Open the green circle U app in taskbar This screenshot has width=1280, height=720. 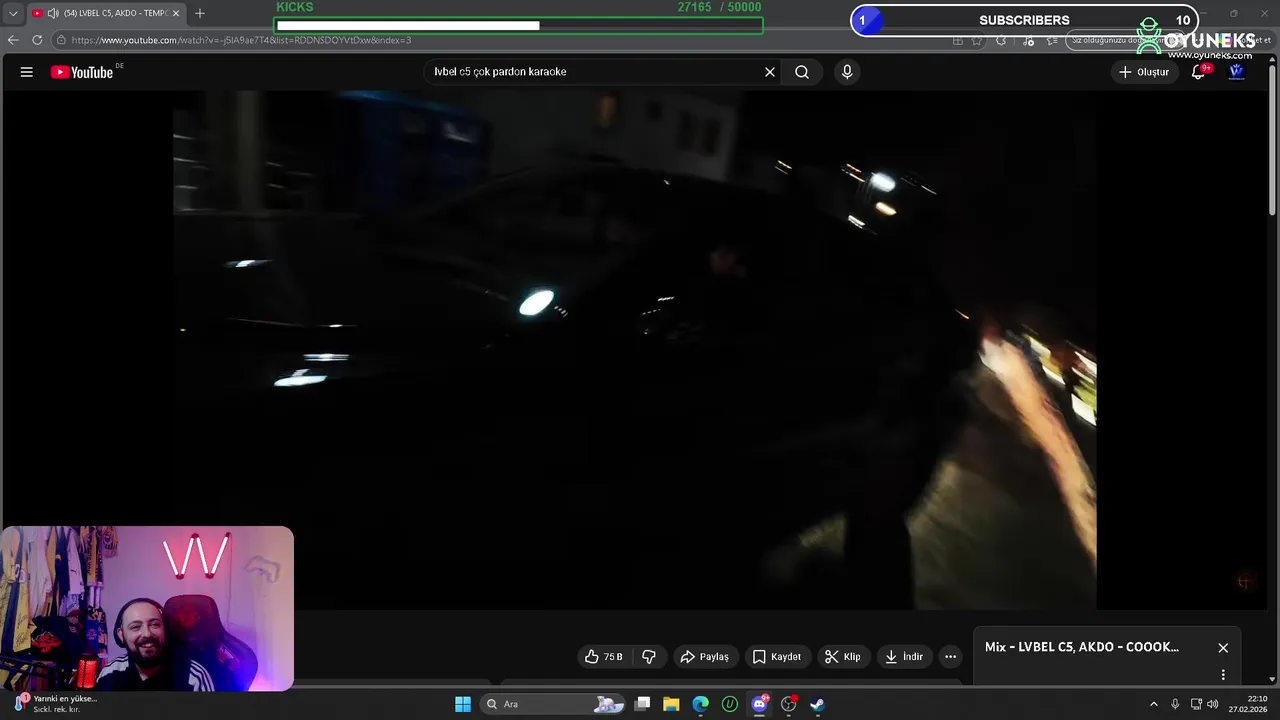pos(730,704)
